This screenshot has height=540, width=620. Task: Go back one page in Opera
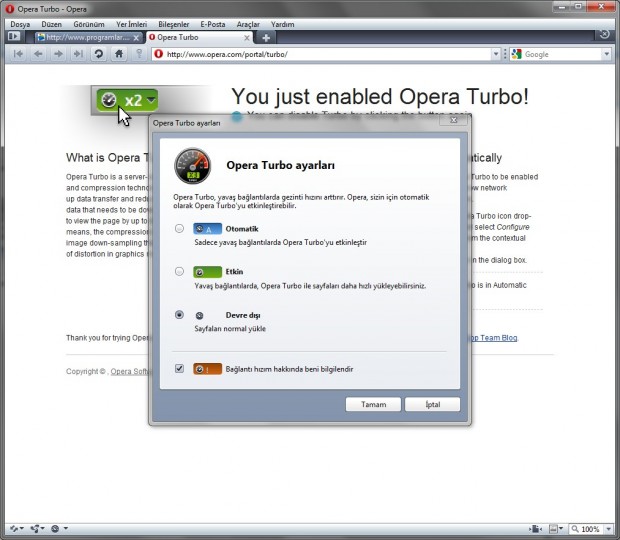(x=38, y=54)
